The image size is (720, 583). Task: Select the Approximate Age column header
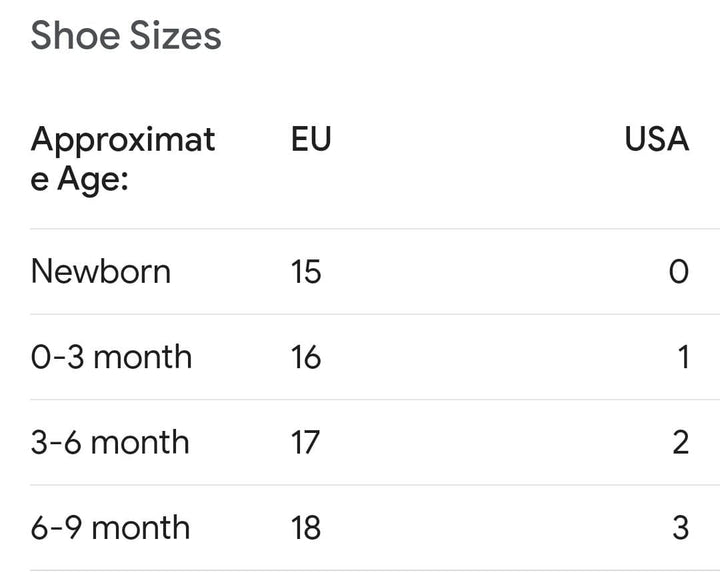point(123,161)
